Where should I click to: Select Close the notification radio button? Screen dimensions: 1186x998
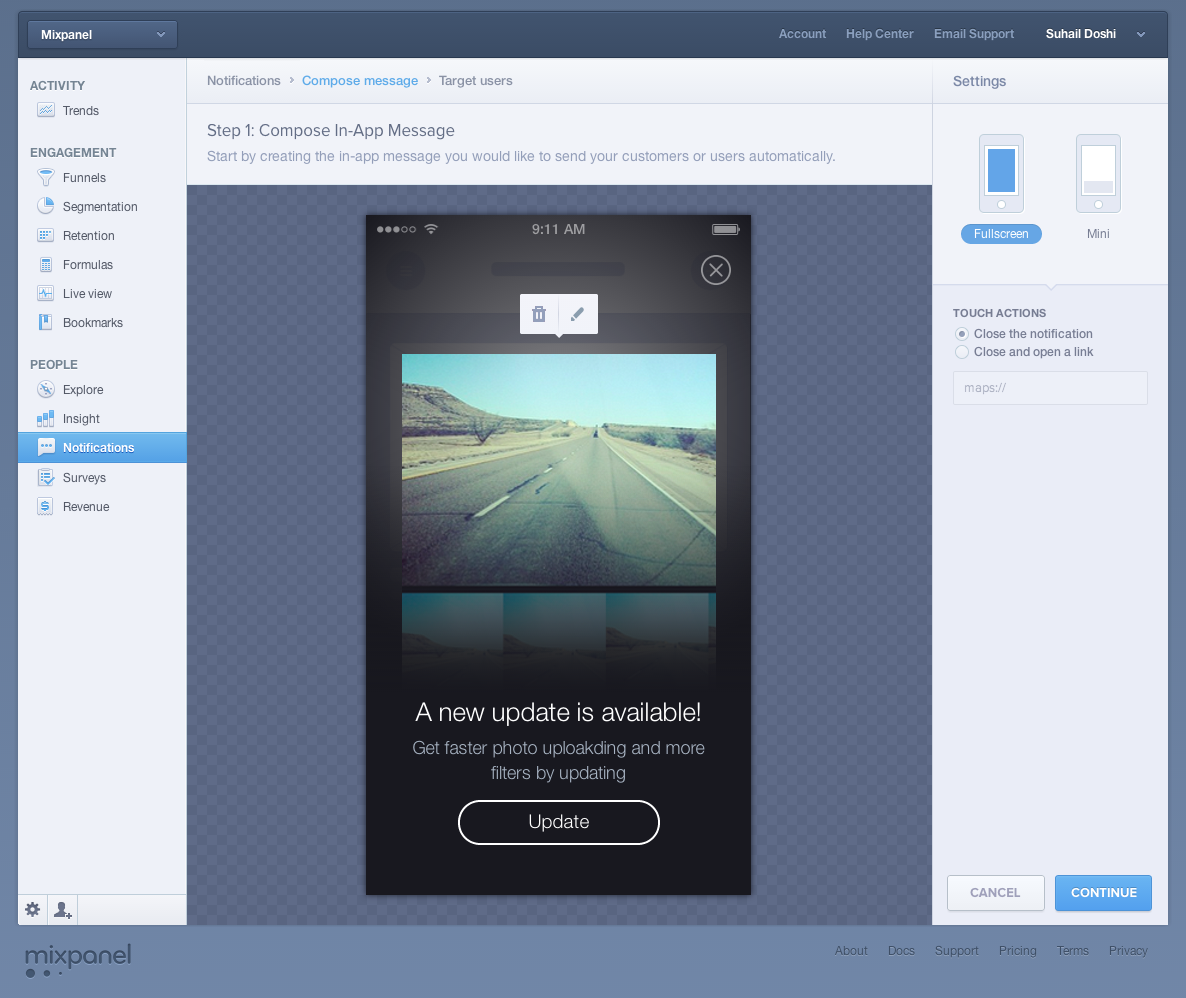point(962,334)
